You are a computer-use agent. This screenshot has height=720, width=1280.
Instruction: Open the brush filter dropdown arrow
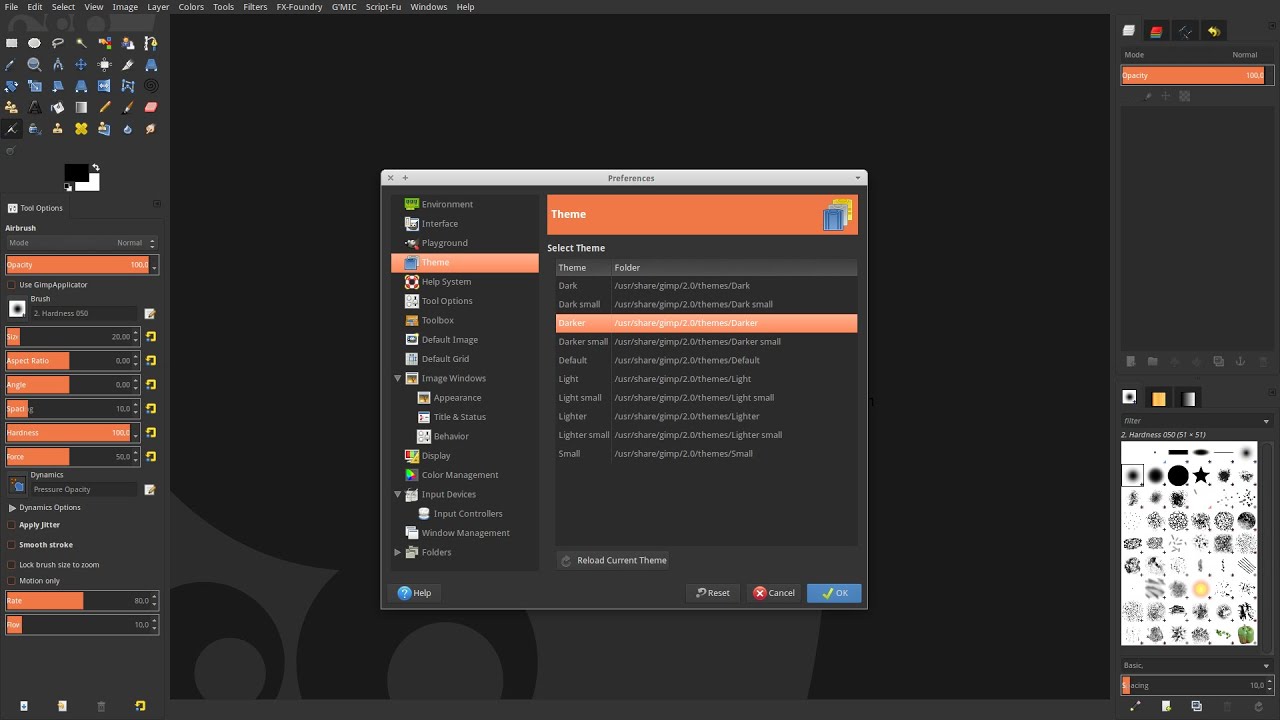coord(1266,422)
